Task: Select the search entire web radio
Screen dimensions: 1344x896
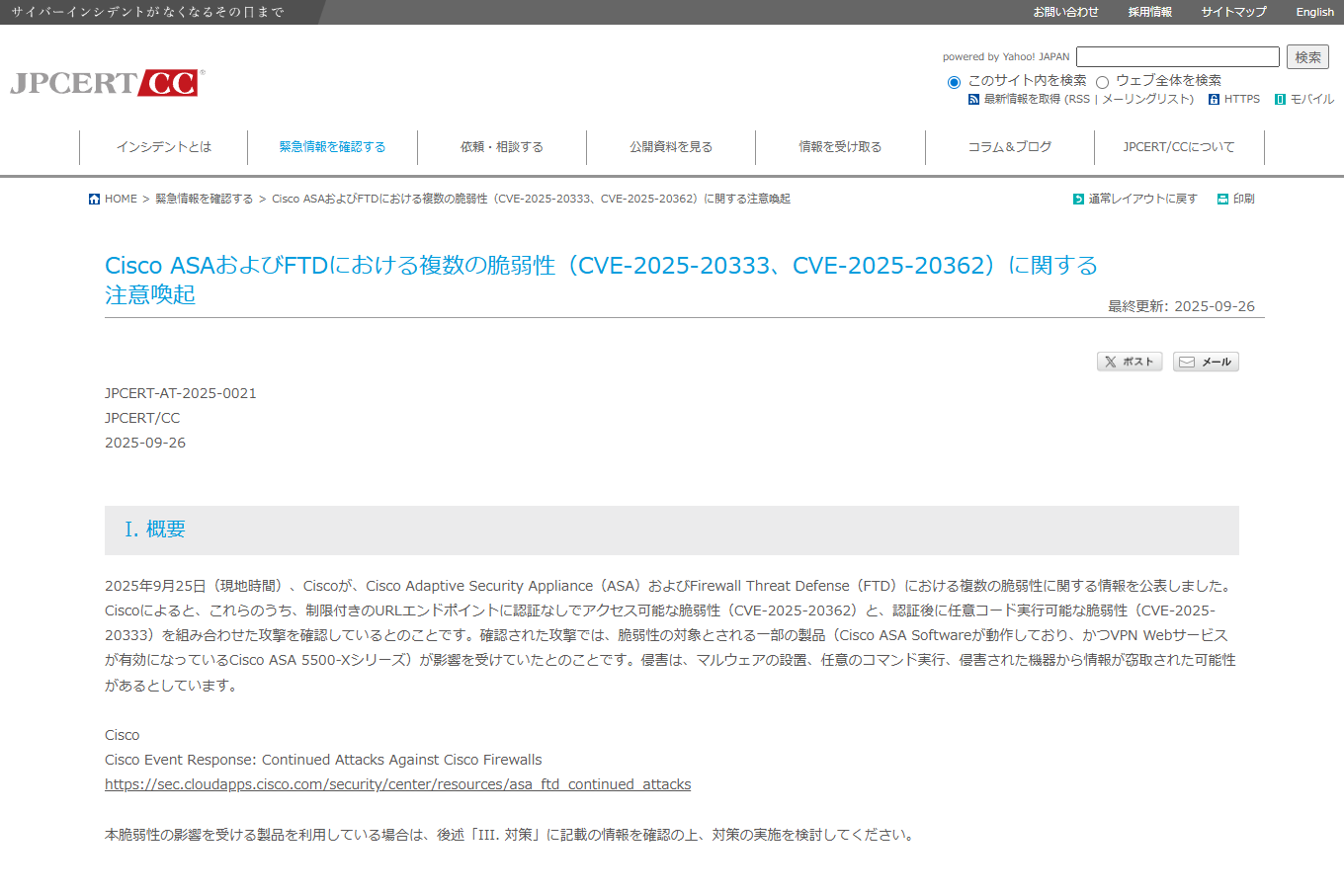Action: [1102, 82]
